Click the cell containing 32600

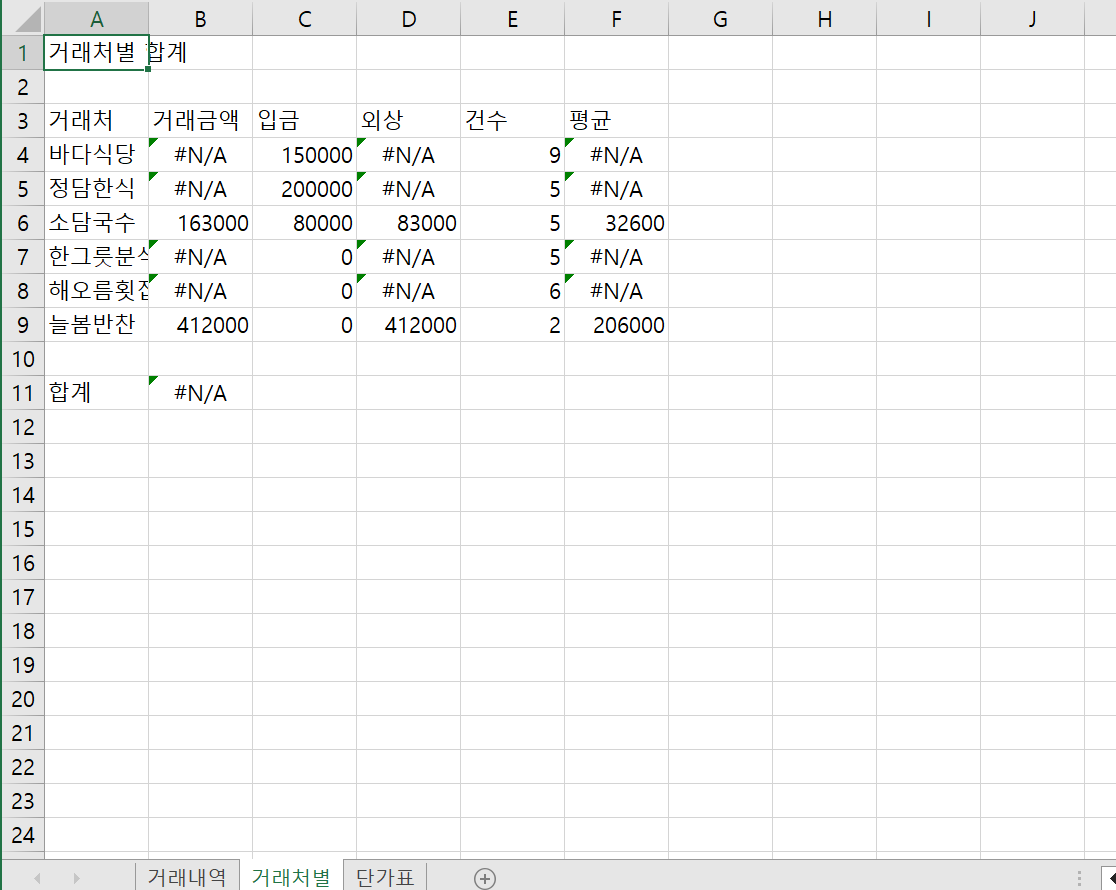[x=616, y=223]
